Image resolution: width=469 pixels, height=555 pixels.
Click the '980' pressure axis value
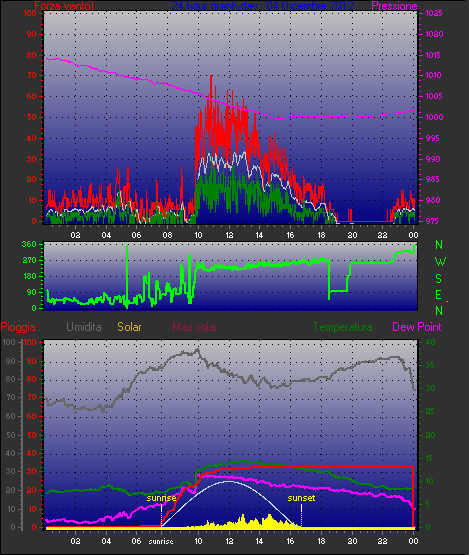pos(433,200)
